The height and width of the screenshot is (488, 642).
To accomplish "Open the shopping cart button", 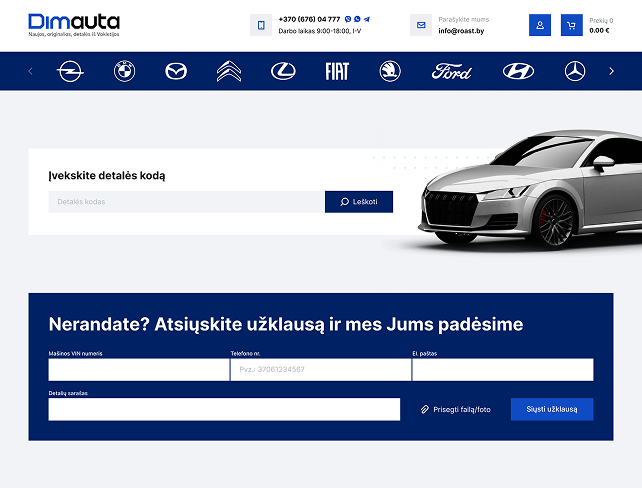I will click(571, 25).
